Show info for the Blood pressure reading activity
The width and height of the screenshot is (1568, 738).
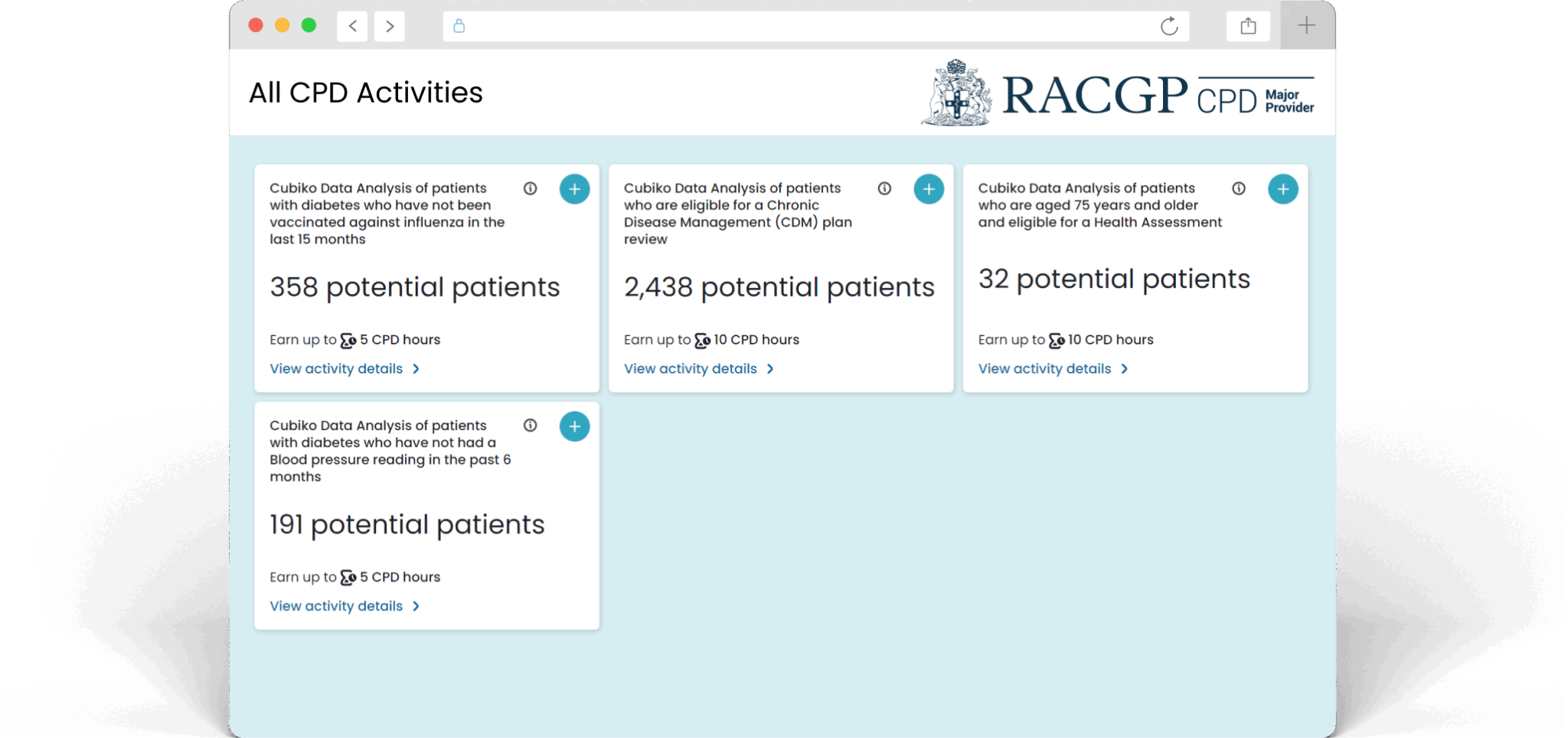(530, 426)
